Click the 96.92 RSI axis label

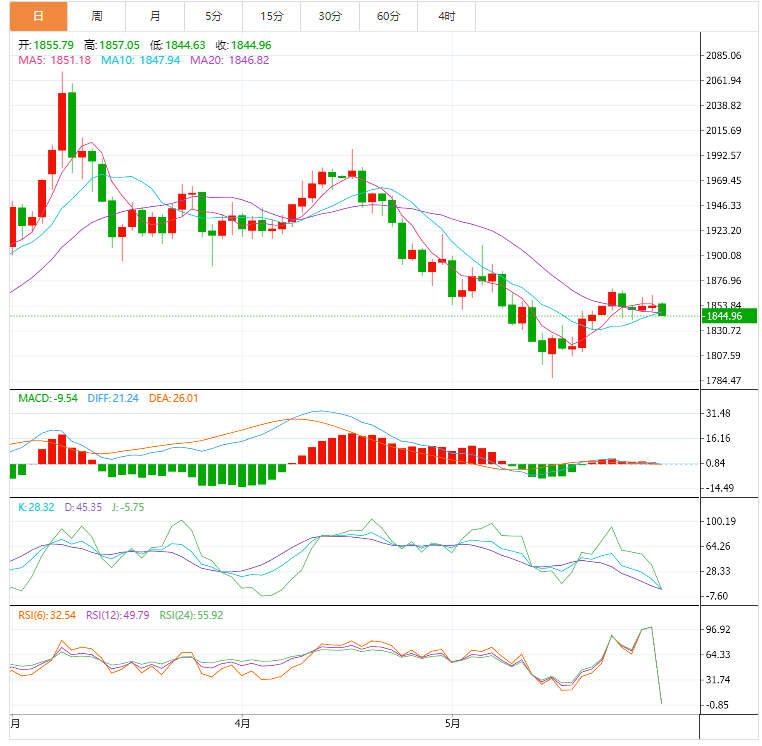[718, 630]
